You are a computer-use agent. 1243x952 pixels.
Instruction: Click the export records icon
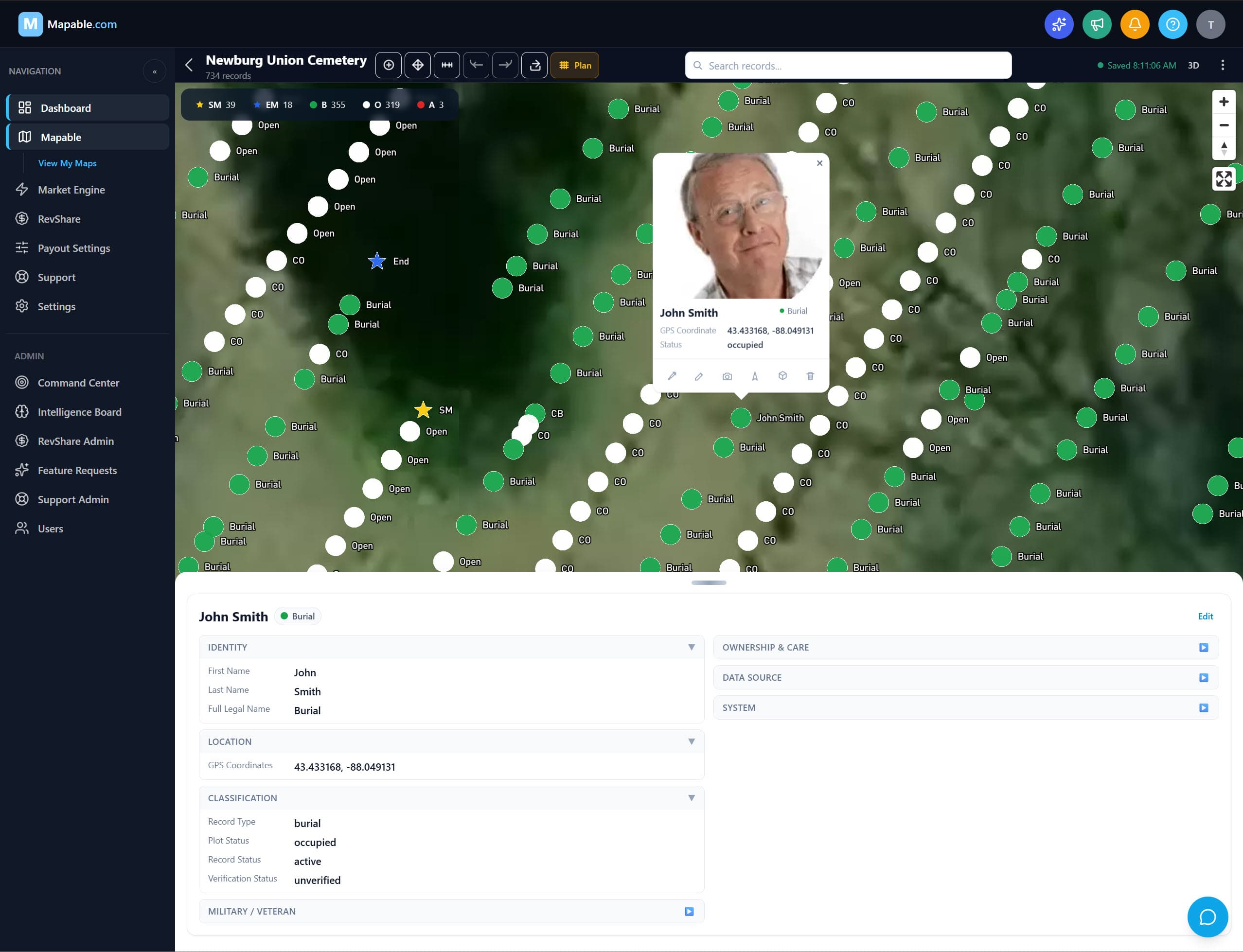[x=533, y=65]
